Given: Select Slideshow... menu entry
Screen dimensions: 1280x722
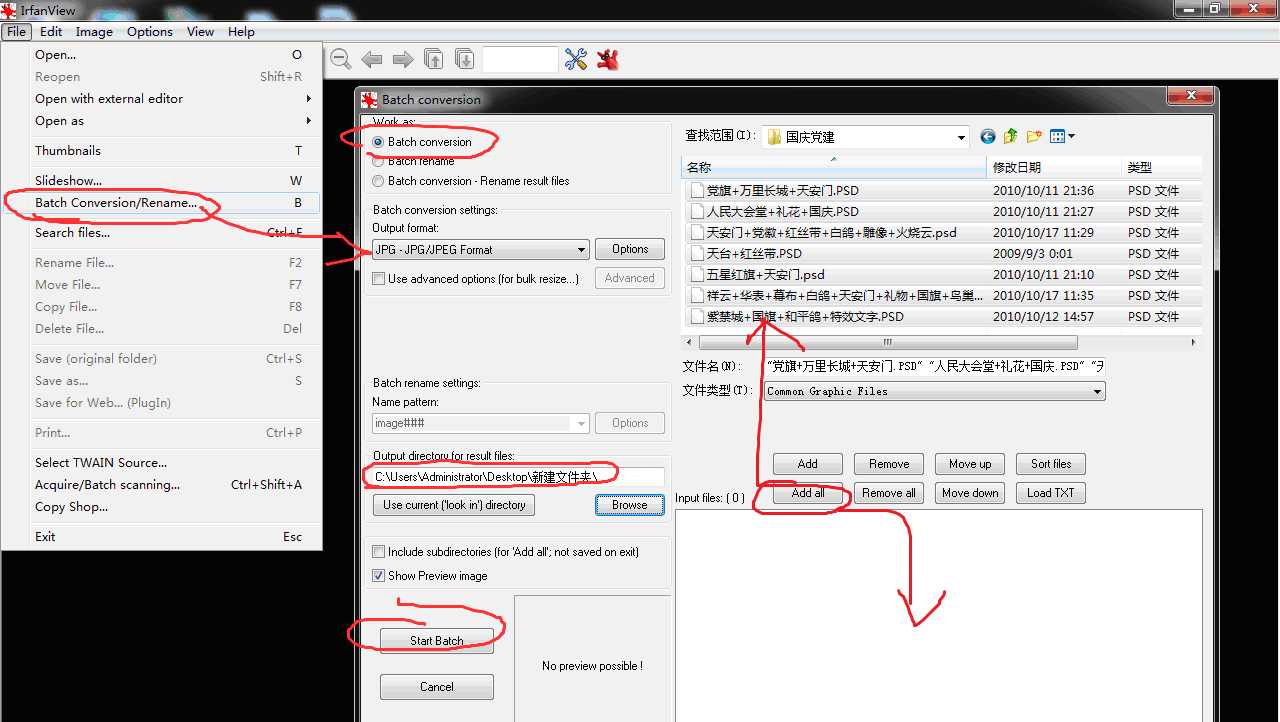Looking at the screenshot, I should [x=161, y=181].
